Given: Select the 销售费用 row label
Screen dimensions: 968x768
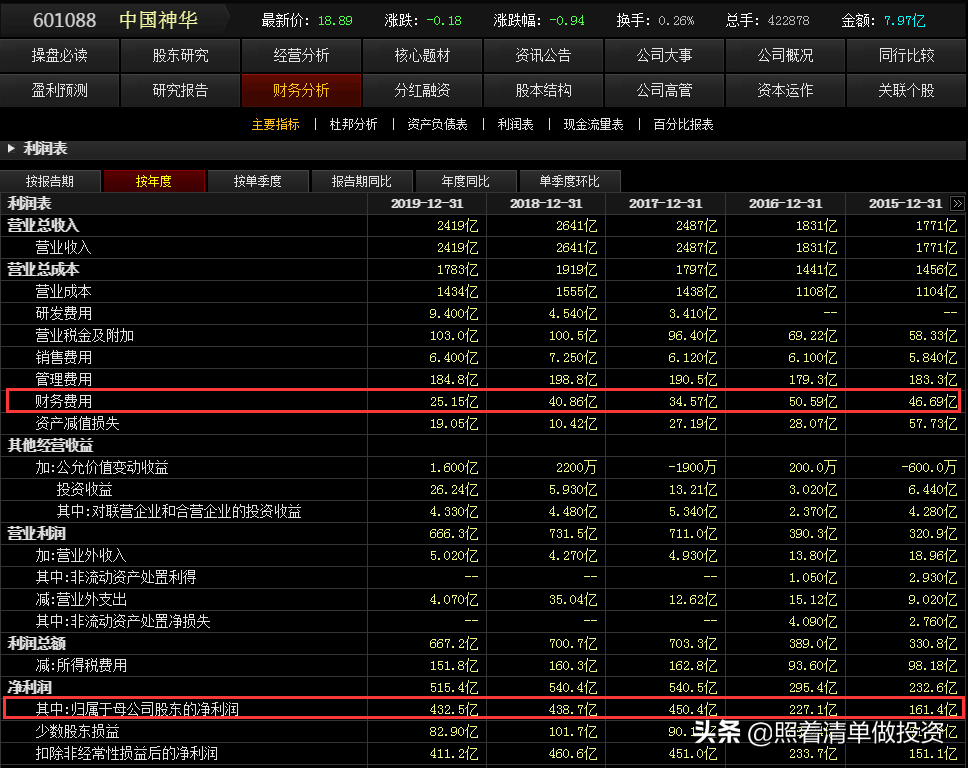Looking at the screenshot, I should pyautogui.click(x=64, y=357).
